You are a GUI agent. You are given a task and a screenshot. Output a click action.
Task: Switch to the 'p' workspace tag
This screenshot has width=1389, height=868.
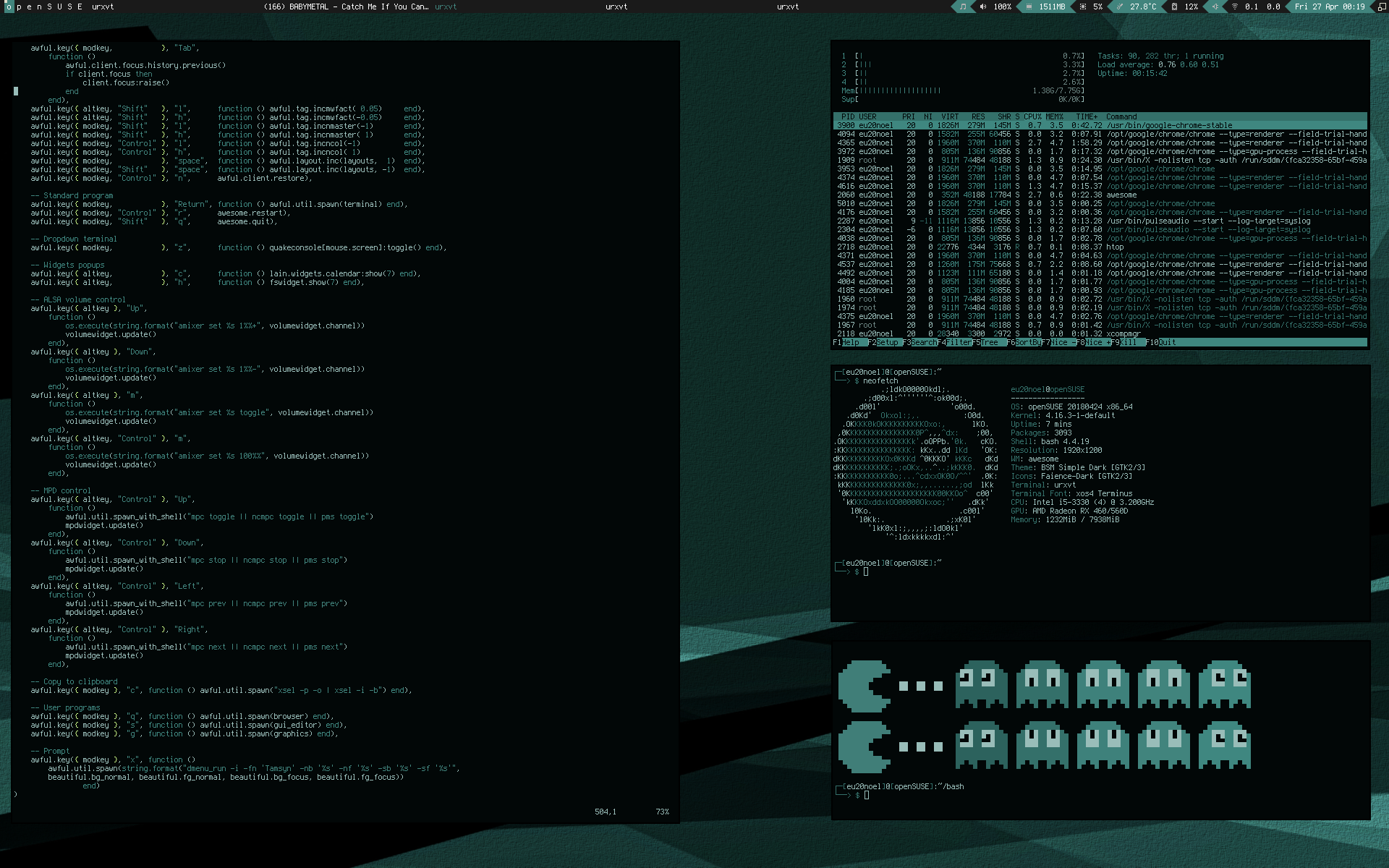19,7
